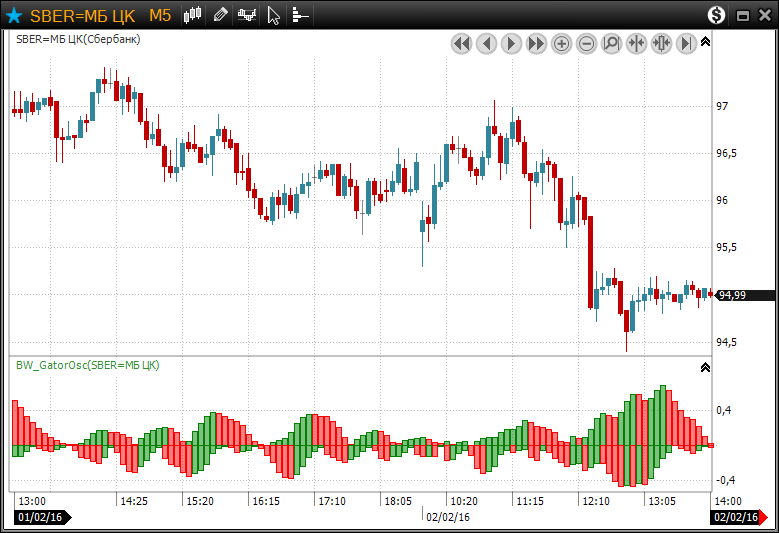
Task: Click the blue star favorite icon
Action: (14, 15)
